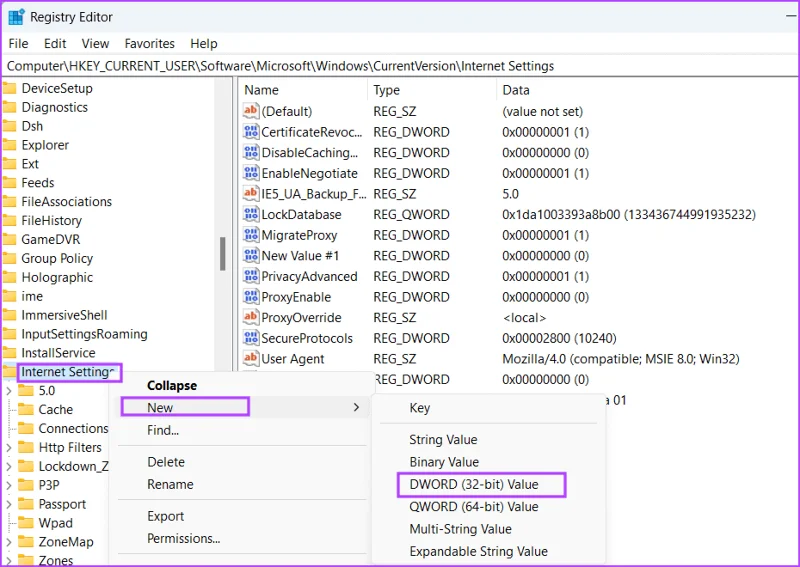This screenshot has height=567, width=800.
Task: Click the Holographic folder icon
Action: click(9, 277)
